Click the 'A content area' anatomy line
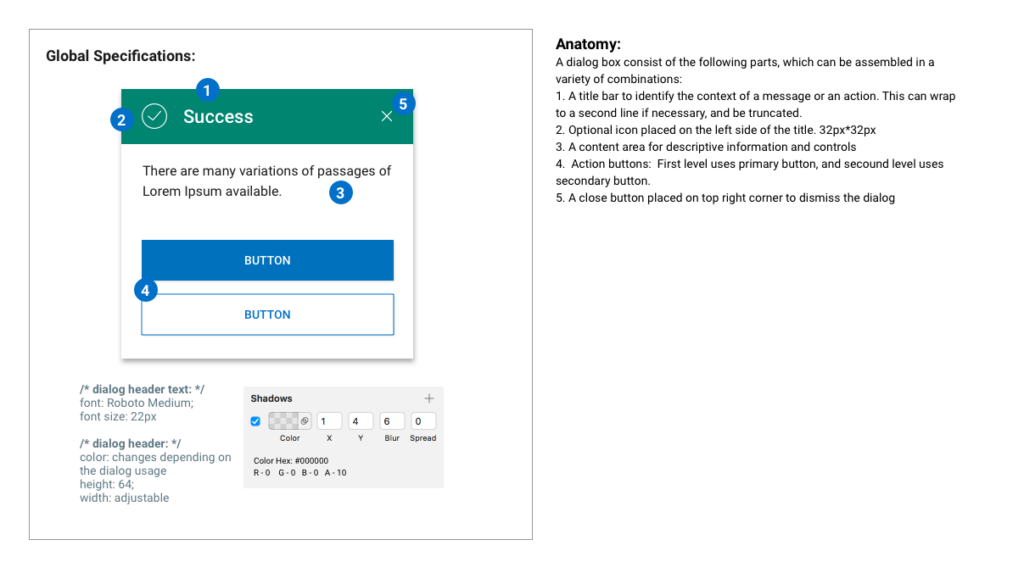Viewport: 1024px width, 562px height. tap(706, 147)
